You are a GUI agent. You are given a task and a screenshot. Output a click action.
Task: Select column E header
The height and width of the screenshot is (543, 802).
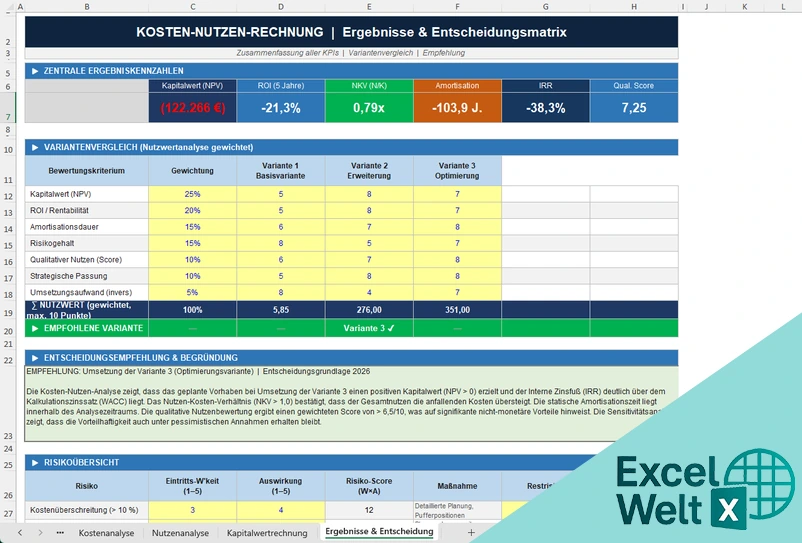pos(369,7)
